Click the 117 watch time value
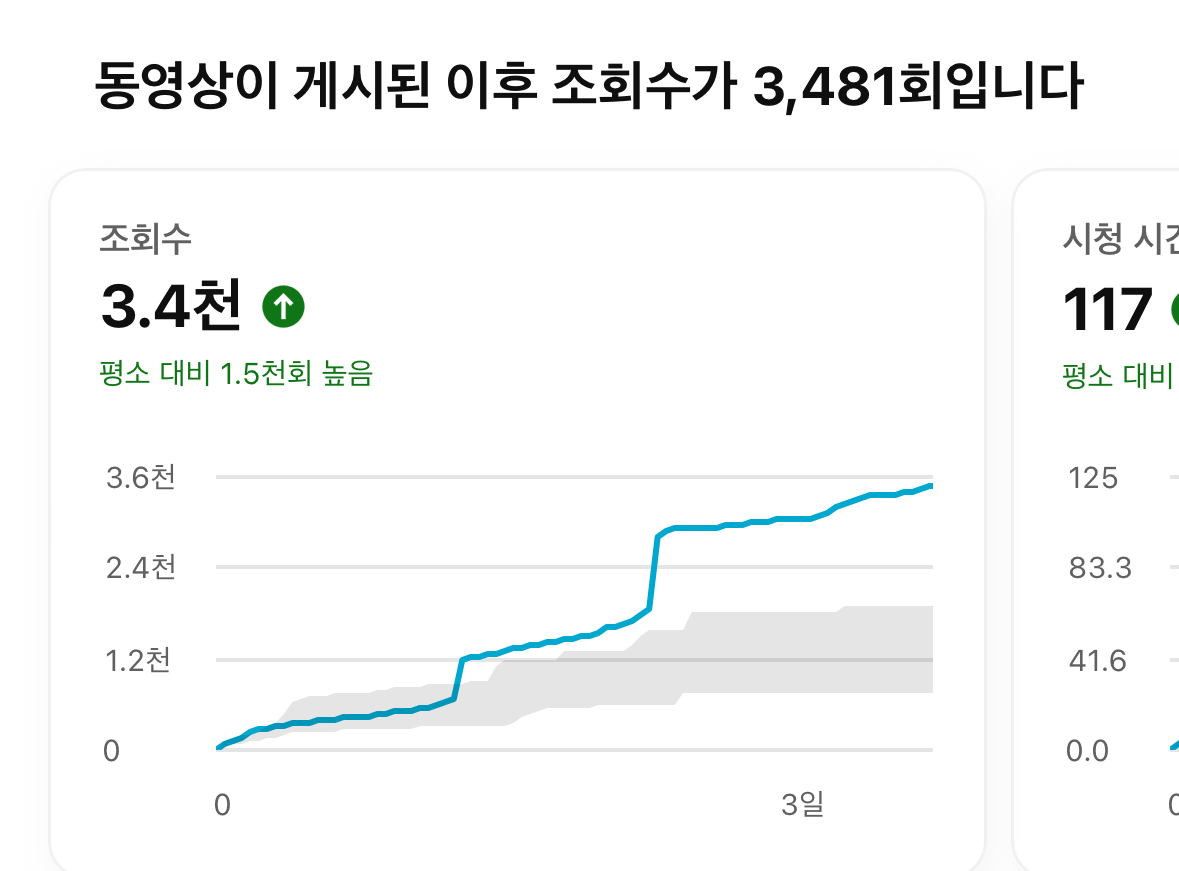The width and height of the screenshot is (1179, 871). [1108, 309]
